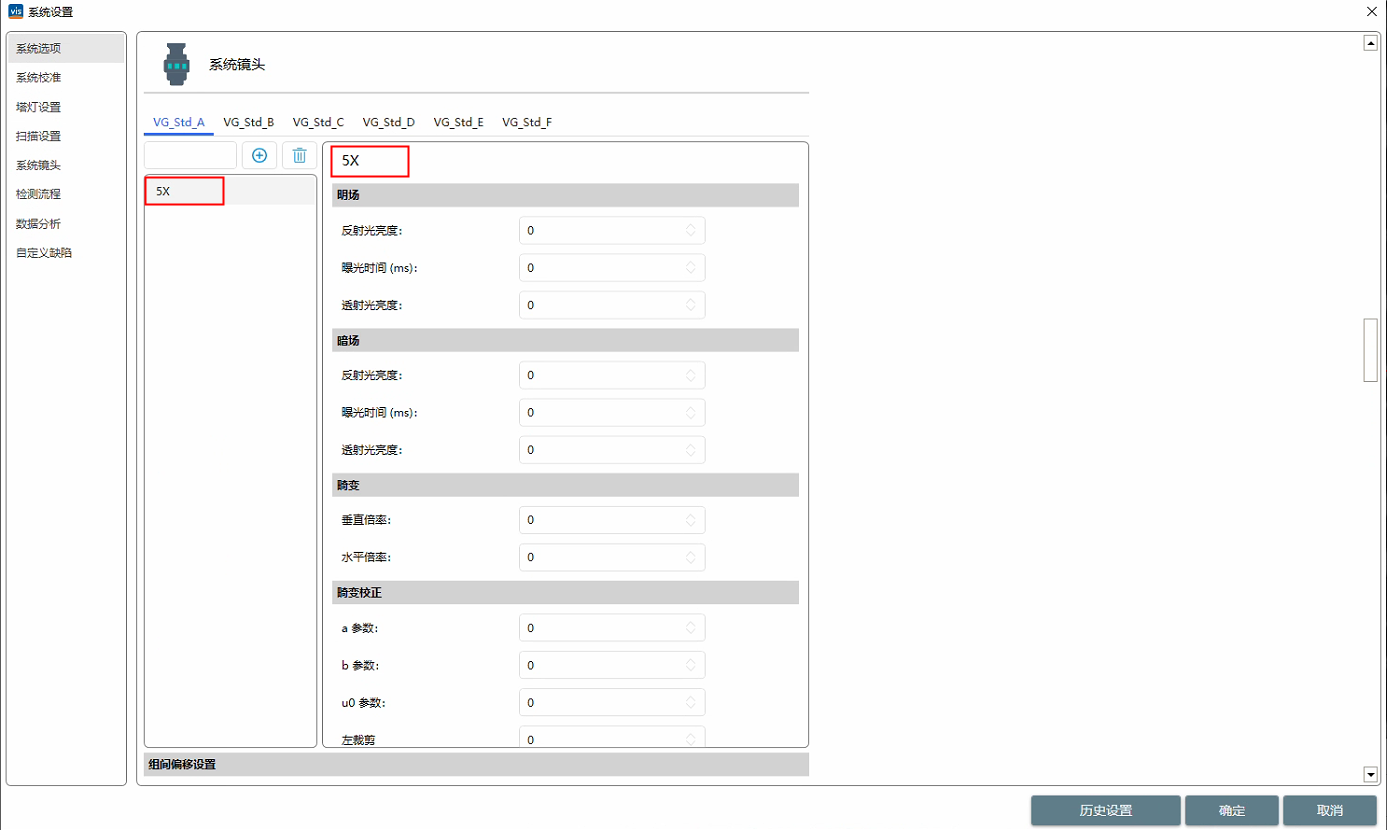1387x830 pixels.
Task: Select 扫描设置 from the sidebar
Action: (x=38, y=136)
